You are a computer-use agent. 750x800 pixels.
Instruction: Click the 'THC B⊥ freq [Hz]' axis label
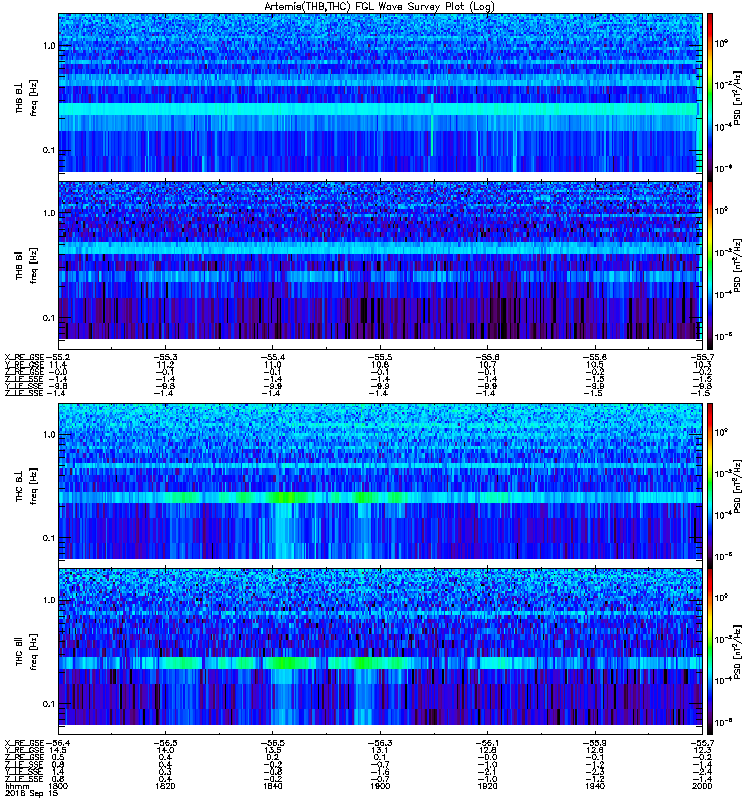click(26, 486)
